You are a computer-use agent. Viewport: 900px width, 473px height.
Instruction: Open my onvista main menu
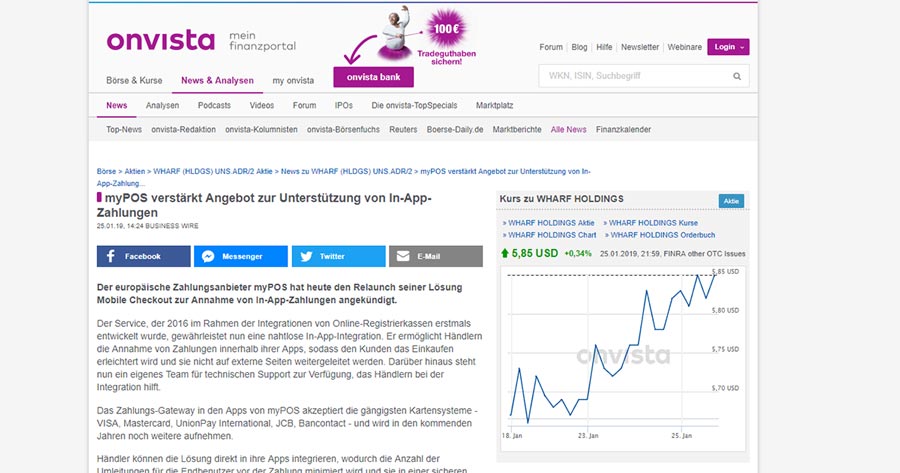coord(293,80)
